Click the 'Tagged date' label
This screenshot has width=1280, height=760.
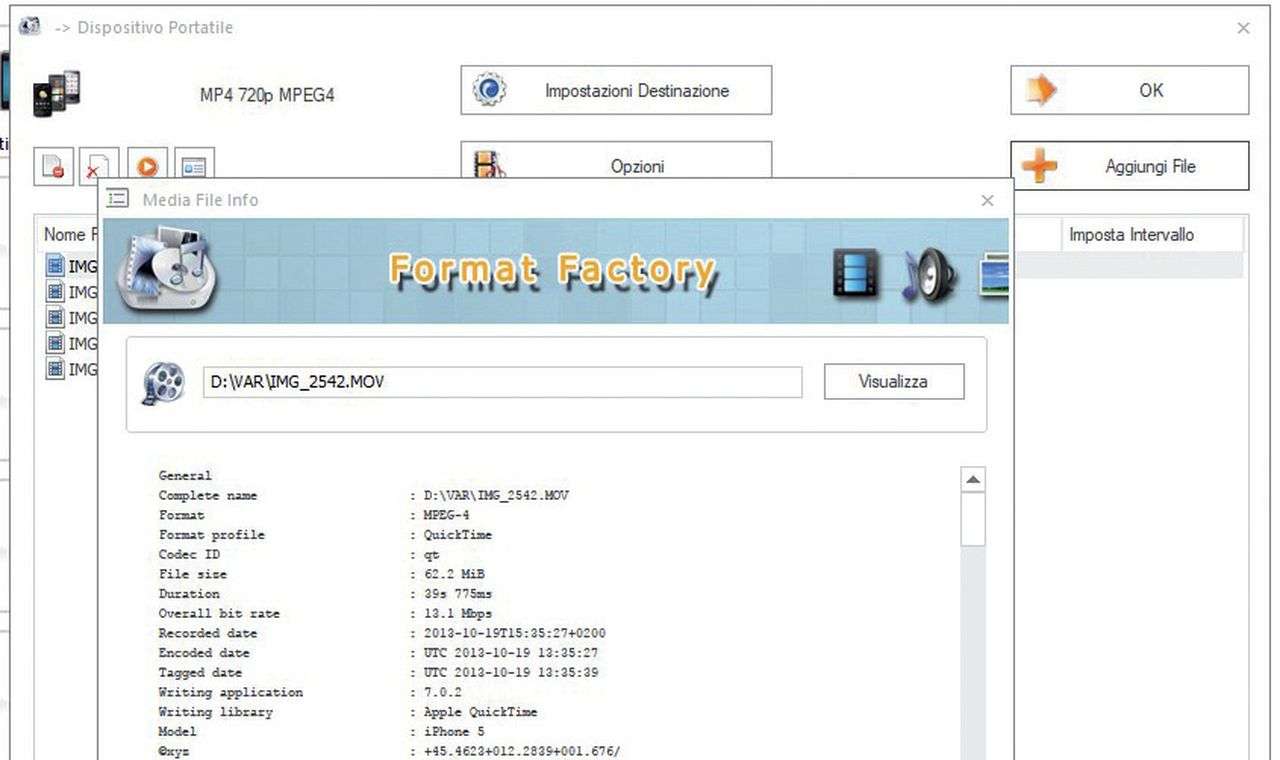(x=200, y=672)
